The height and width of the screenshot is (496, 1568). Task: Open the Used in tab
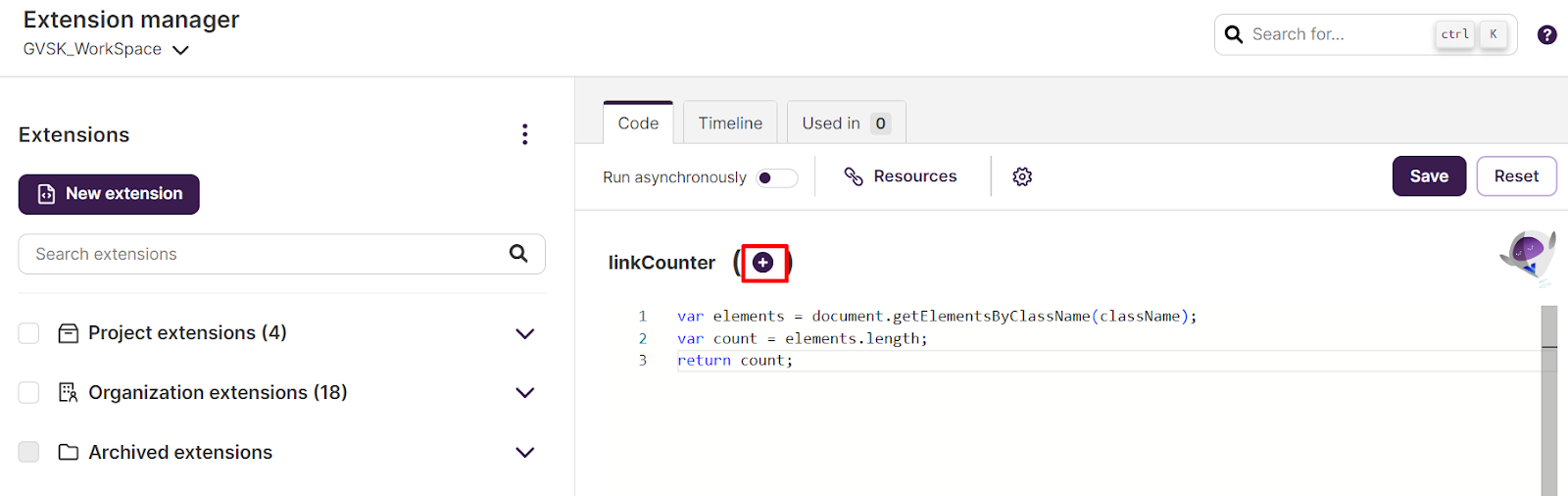click(x=847, y=123)
